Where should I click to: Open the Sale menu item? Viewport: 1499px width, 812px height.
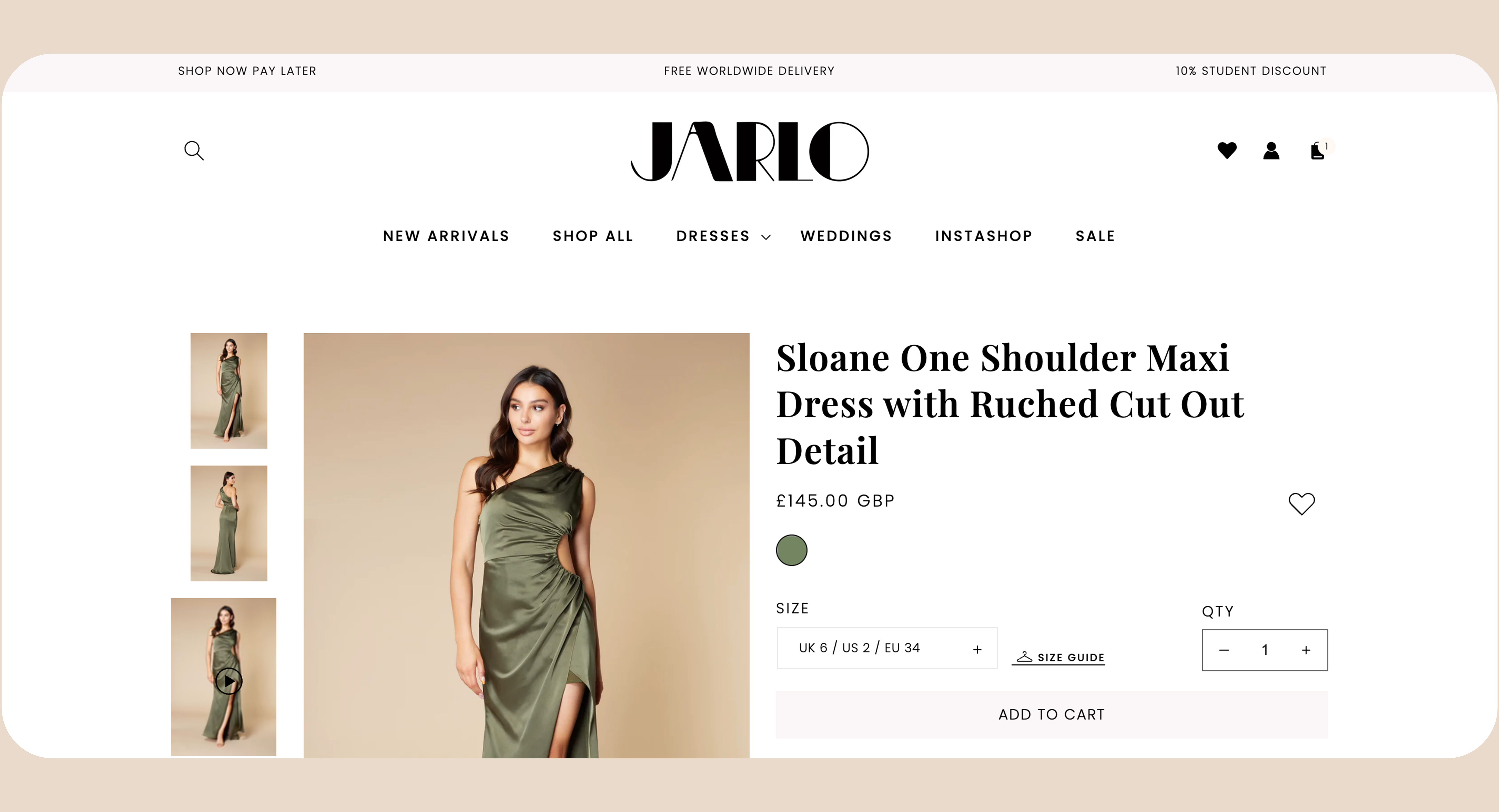point(1095,236)
